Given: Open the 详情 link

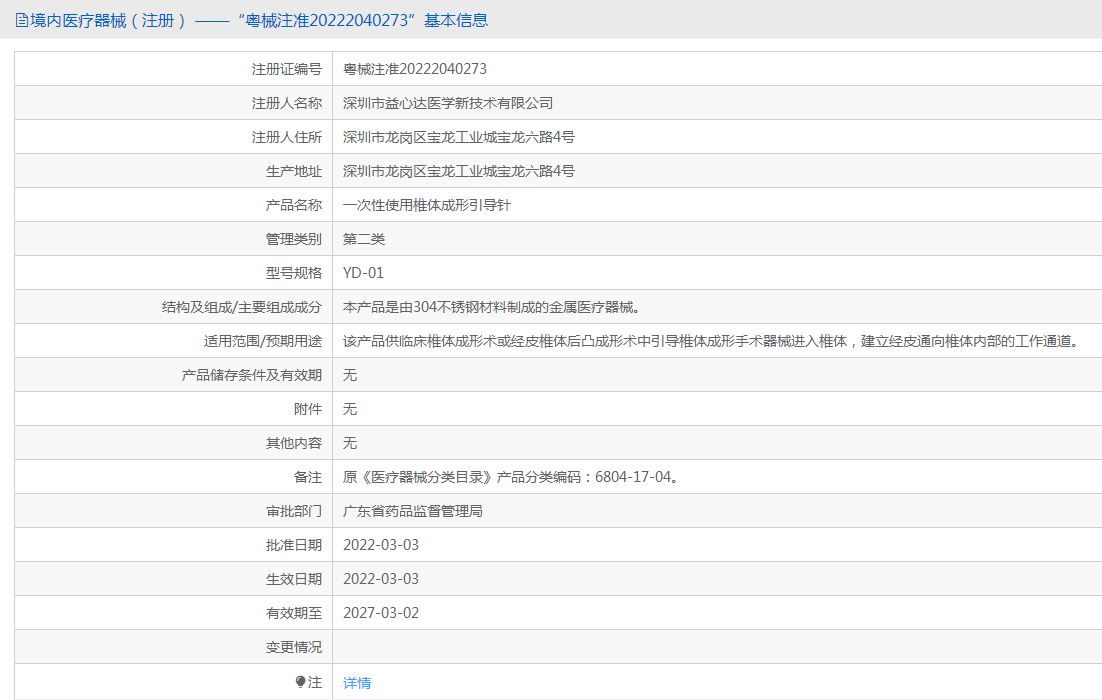Looking at the screenshot, I should pos(357,683).
